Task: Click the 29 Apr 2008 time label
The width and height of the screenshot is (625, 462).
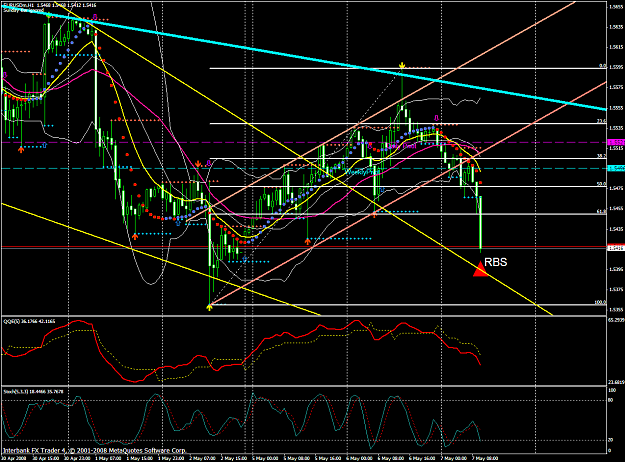Action: pyautogui.click(x=13, y=458)
